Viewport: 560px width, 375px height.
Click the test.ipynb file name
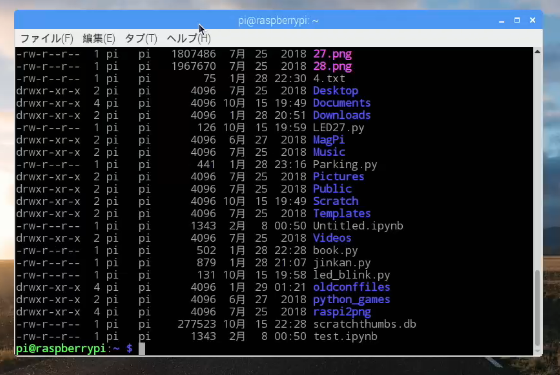[x=345, y=336]
